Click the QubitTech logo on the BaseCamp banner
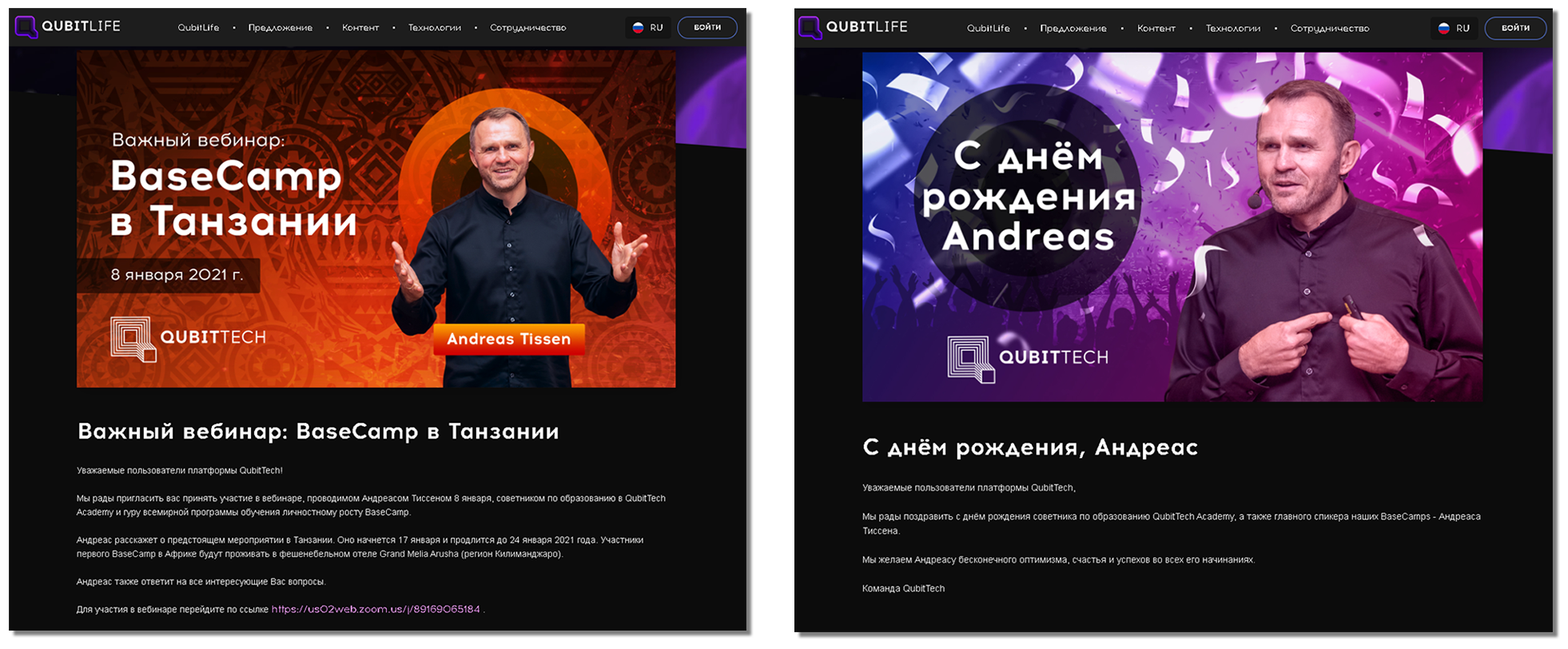Image resolution: width=1568 pixels, height=649 pixels. click(188, 338)
